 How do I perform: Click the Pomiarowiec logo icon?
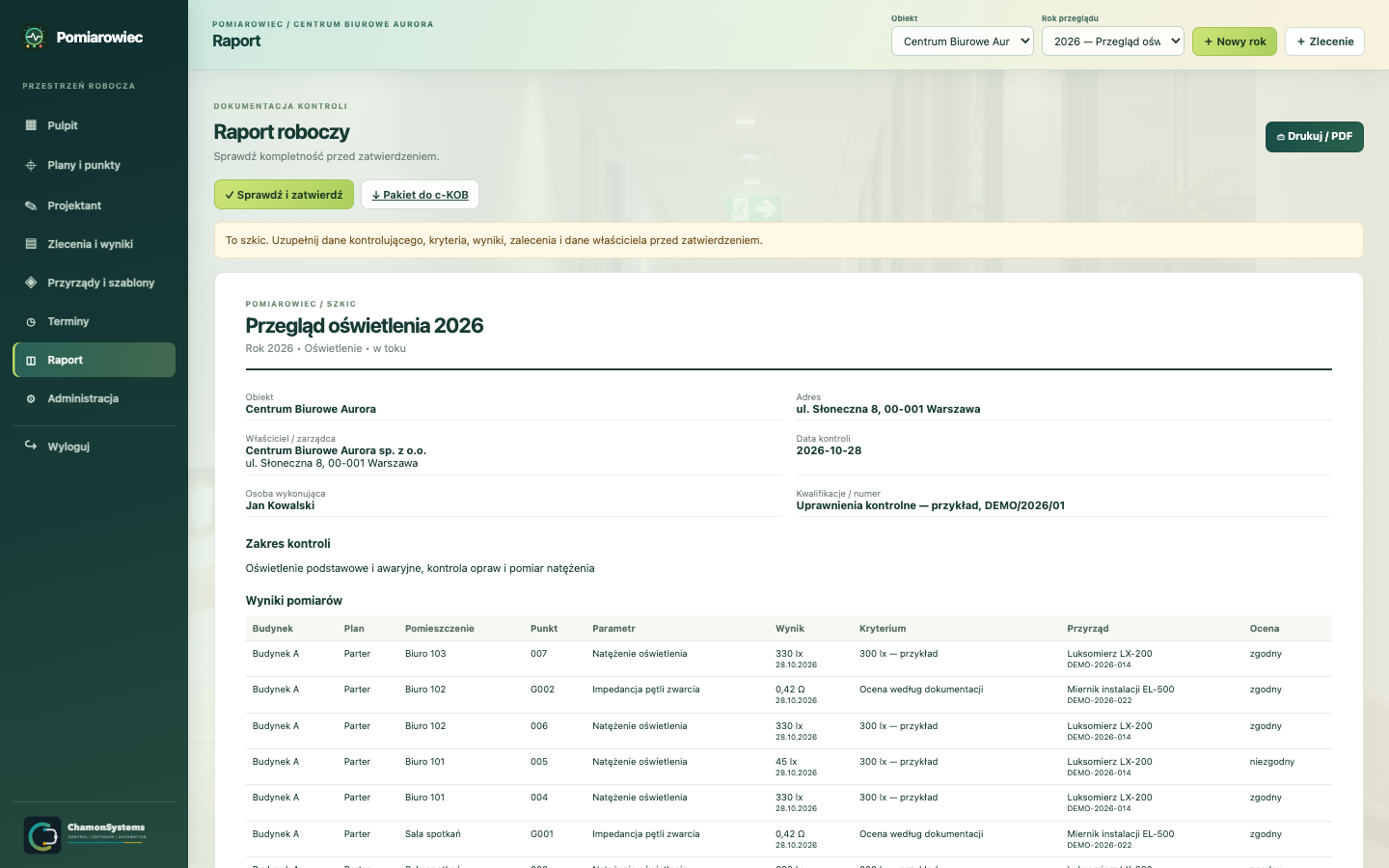pyautogui.click(x=35, y=38)
